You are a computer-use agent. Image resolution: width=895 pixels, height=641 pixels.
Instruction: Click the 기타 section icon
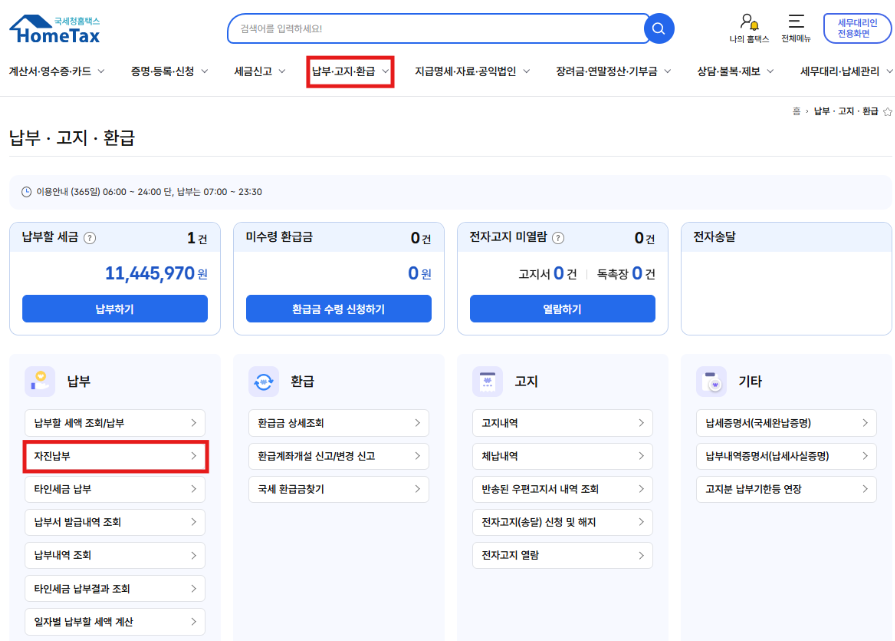pos(711,381)
